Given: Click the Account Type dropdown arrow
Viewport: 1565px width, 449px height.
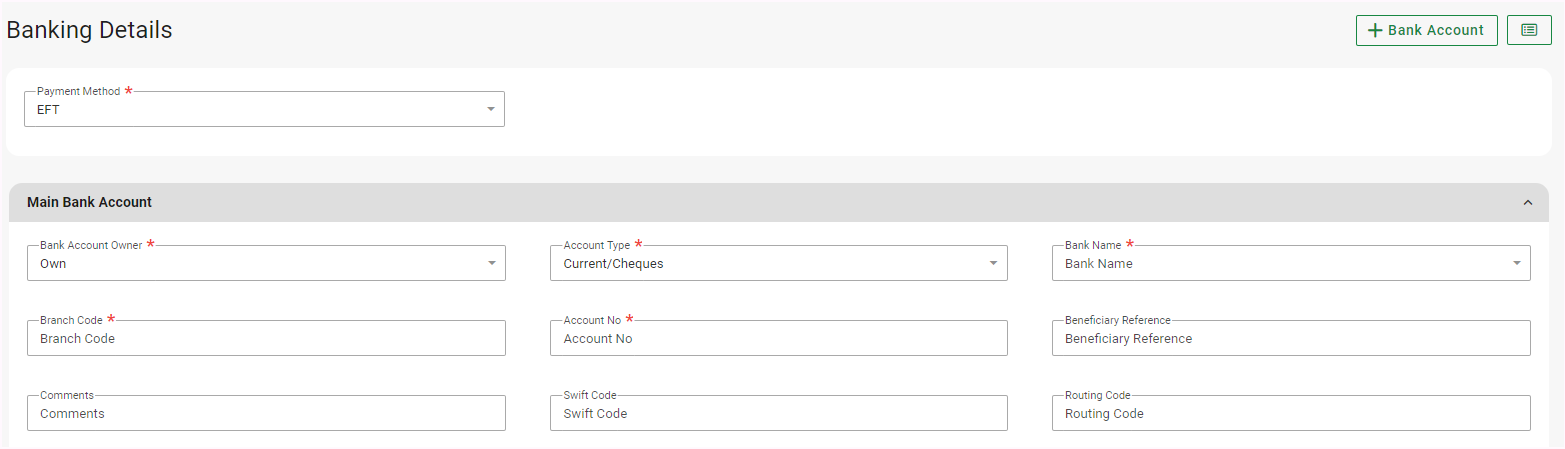Looking at the screenshot, I should [993, 264].
